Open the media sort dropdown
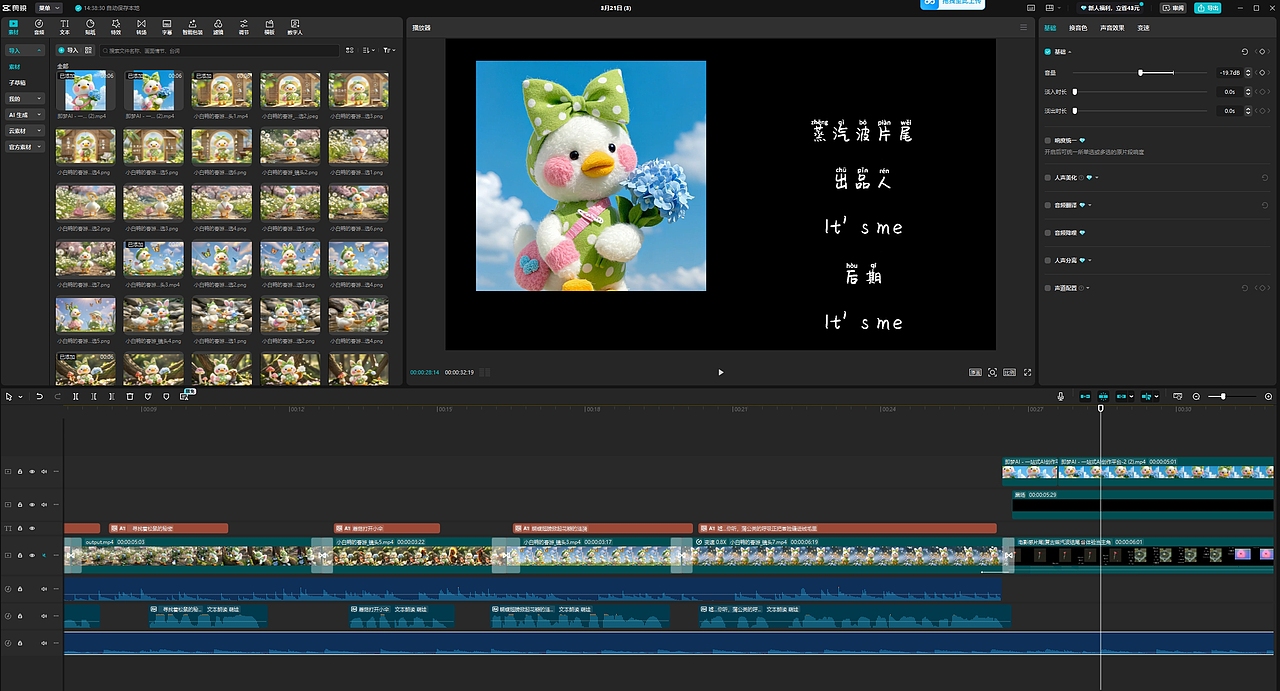 pos(369,50)
